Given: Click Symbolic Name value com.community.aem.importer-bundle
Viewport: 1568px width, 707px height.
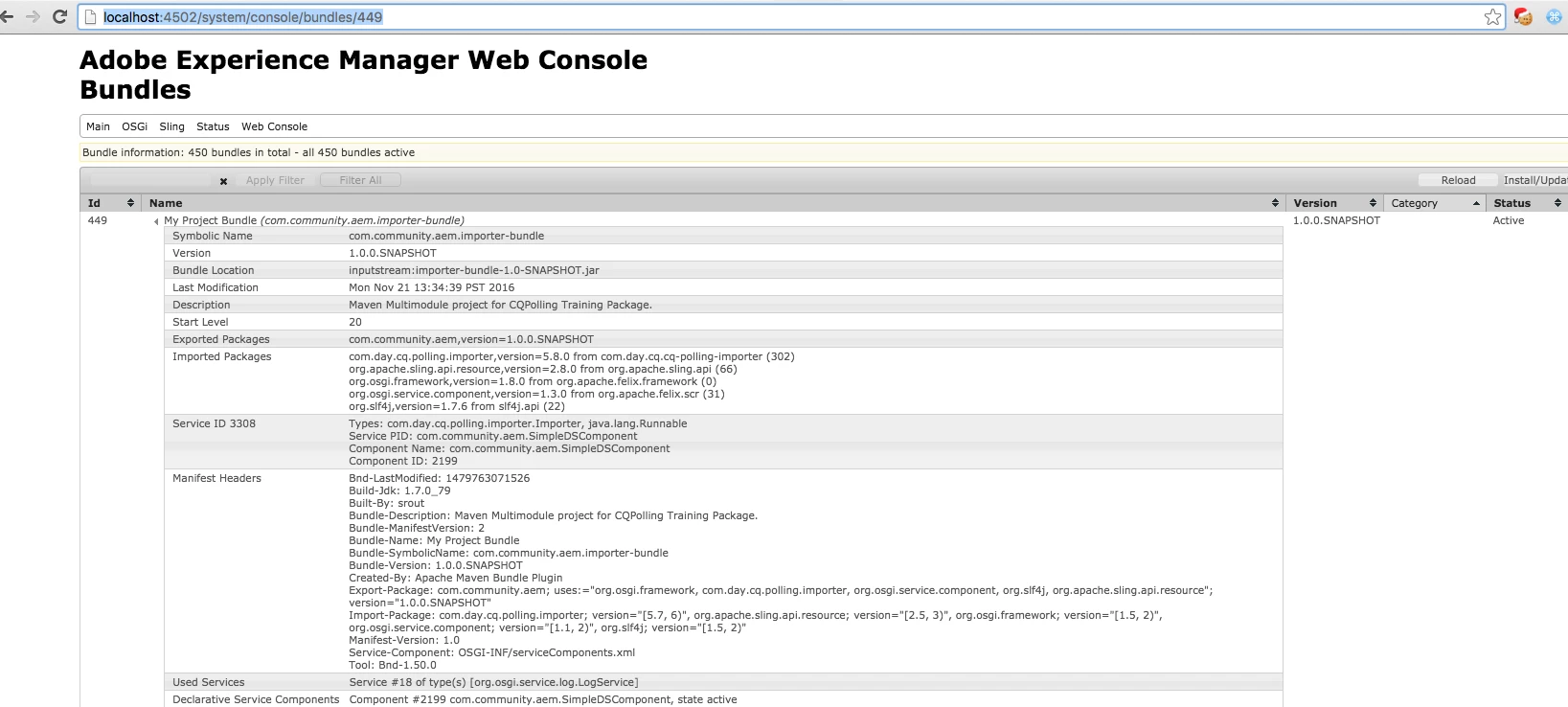Looking at the screenshot, I should point(446,236).
